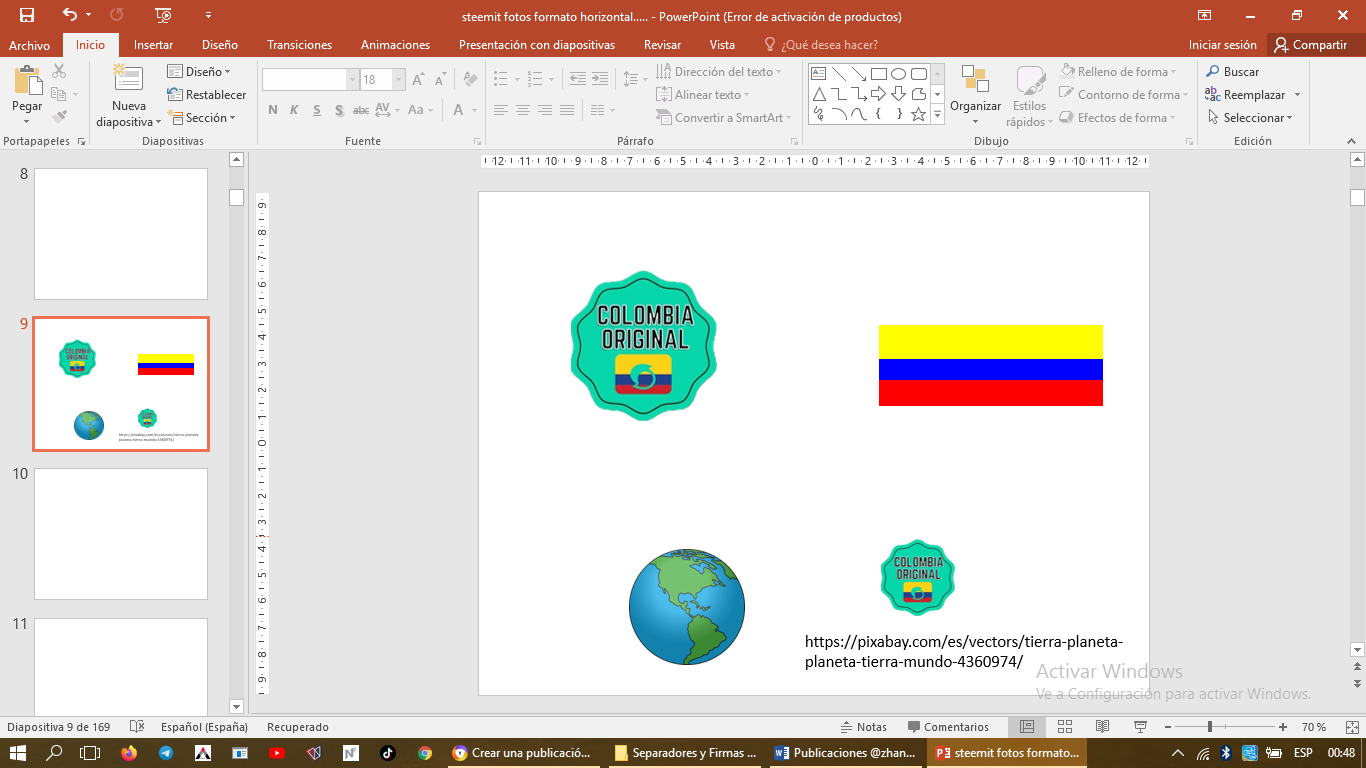The width and height of the screenshot is (1366, 768).
Task: Start slideshow from beginning in quick access toolbar
Action: pos(164,15)
